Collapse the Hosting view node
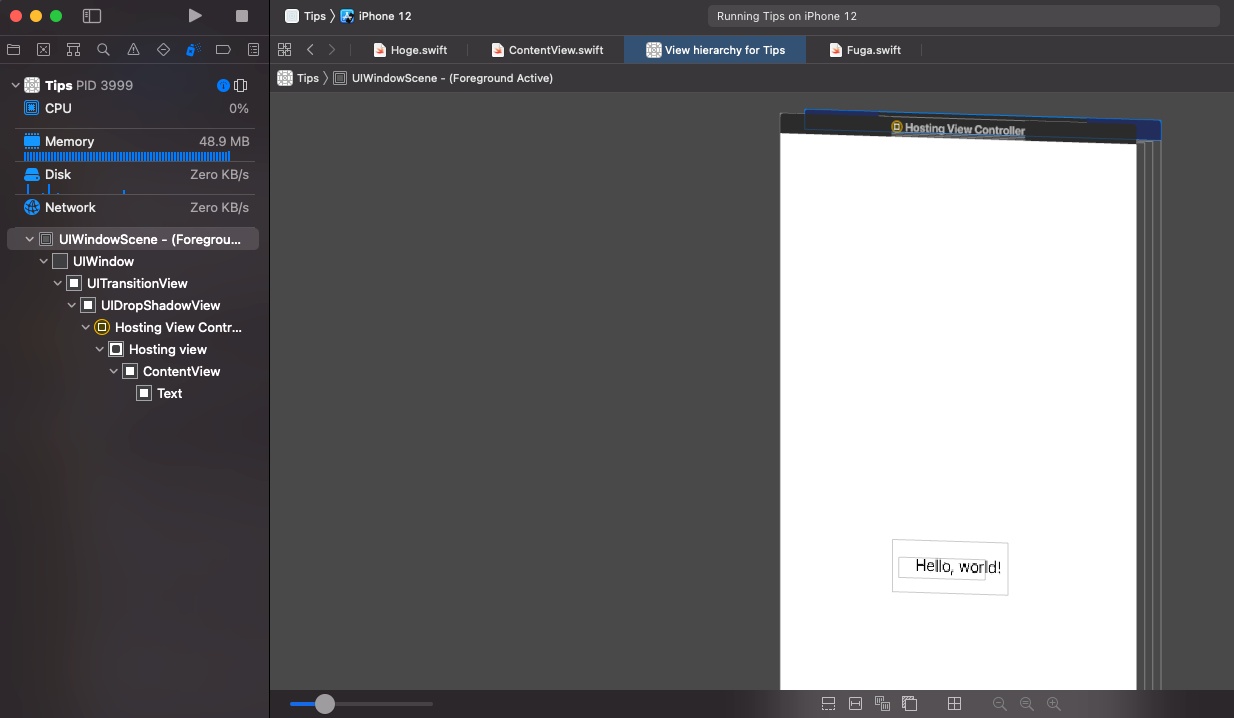This screenshot has height=718, width=1234. click(x=99, y=349)
